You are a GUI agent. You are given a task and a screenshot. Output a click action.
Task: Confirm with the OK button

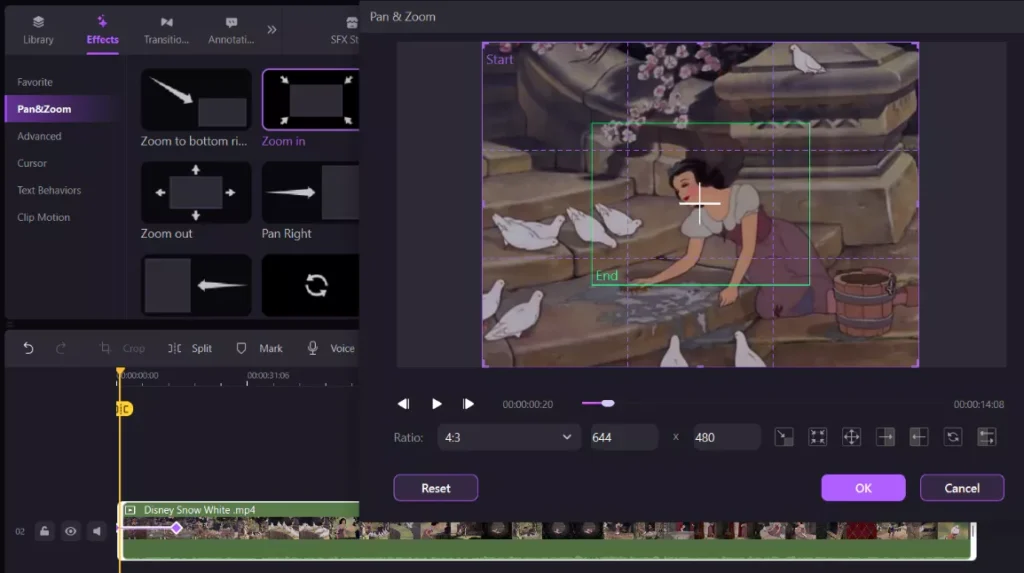(863, 488)
